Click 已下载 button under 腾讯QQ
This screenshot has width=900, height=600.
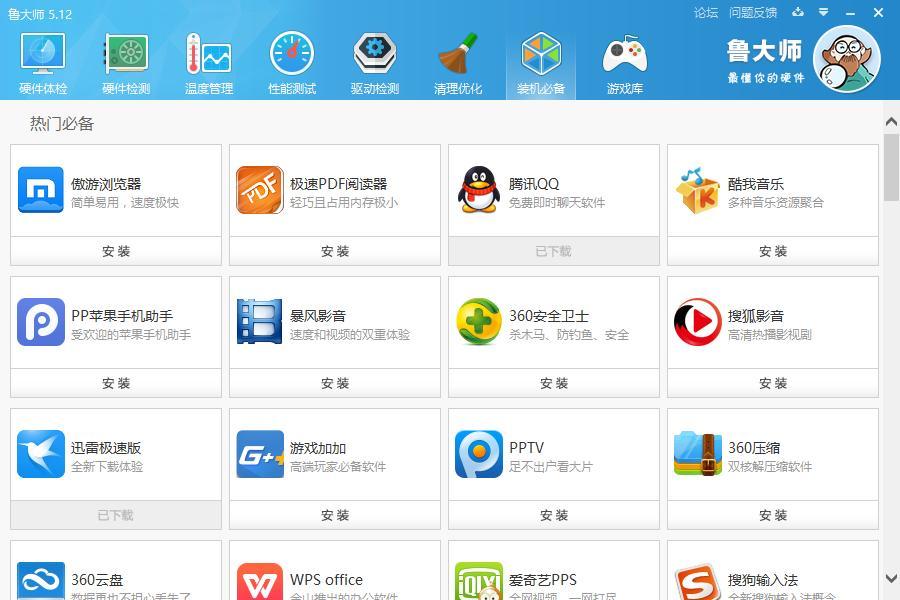(554, 251)
